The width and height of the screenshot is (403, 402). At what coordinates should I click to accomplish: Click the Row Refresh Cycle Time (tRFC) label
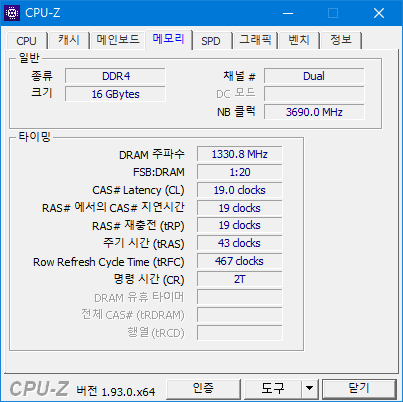109,262
